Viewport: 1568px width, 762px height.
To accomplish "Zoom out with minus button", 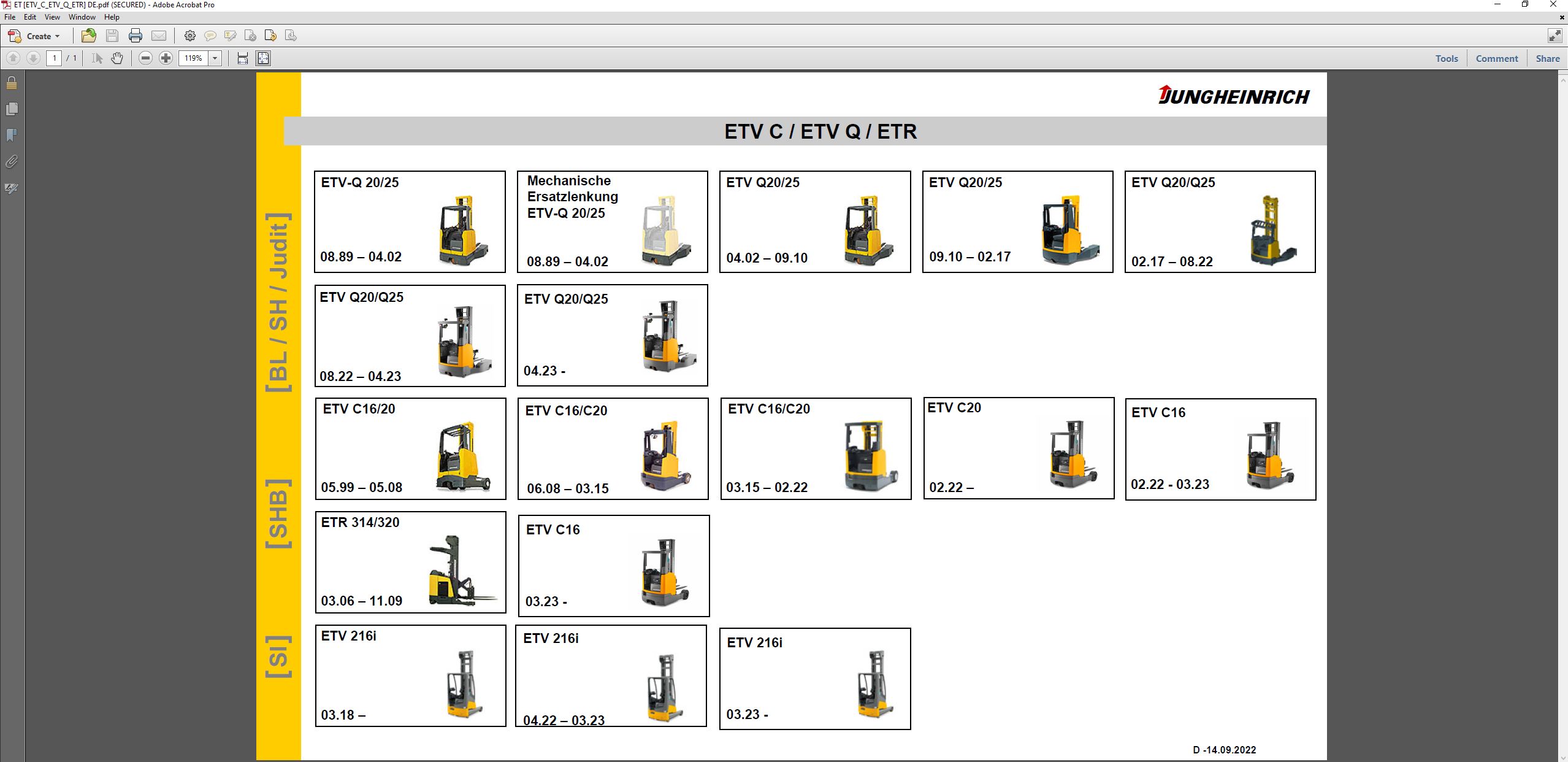I will (x=145, y=58).
